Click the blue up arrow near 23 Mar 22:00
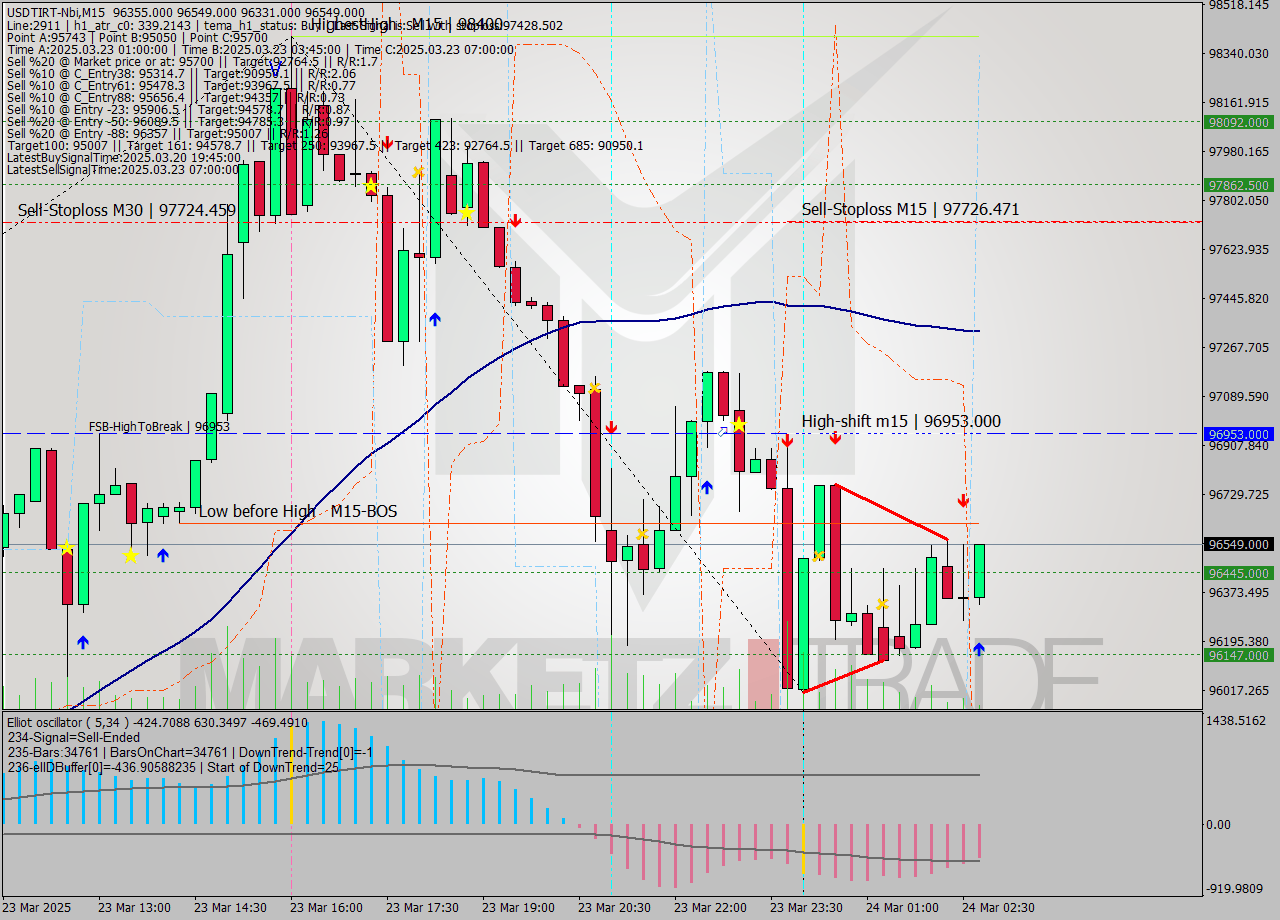This screenshot has width=1280, height=920. (x=706, y=487)
